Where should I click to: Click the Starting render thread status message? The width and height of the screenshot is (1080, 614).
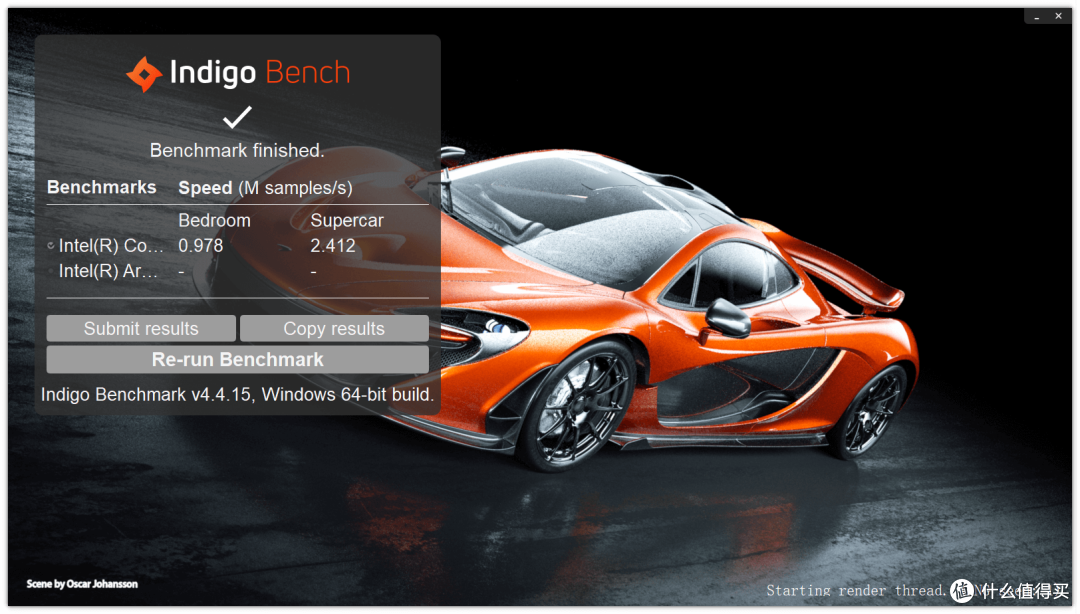[x=856, y=591]
